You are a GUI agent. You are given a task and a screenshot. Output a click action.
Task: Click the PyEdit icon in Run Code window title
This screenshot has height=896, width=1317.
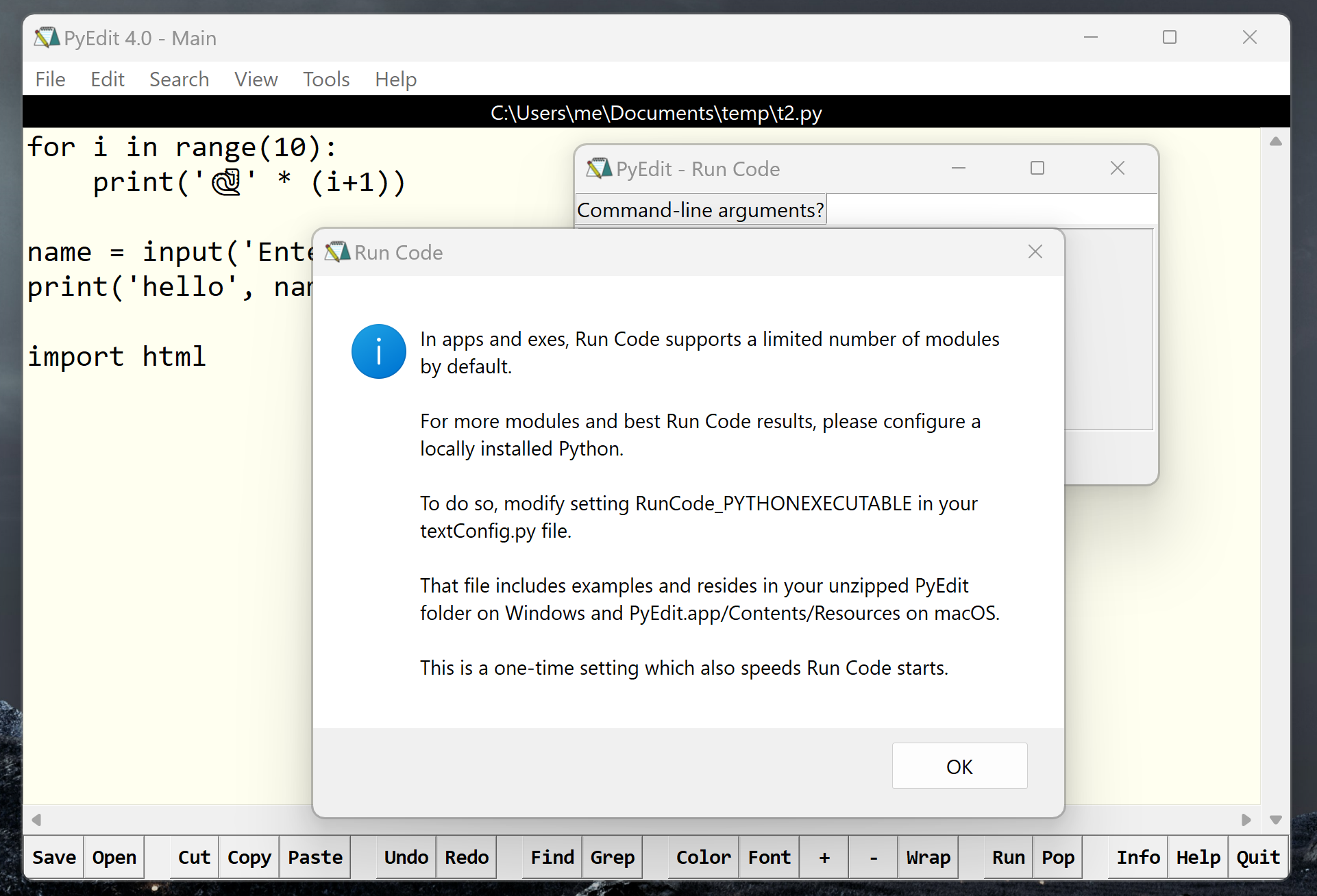click(599, 169)
